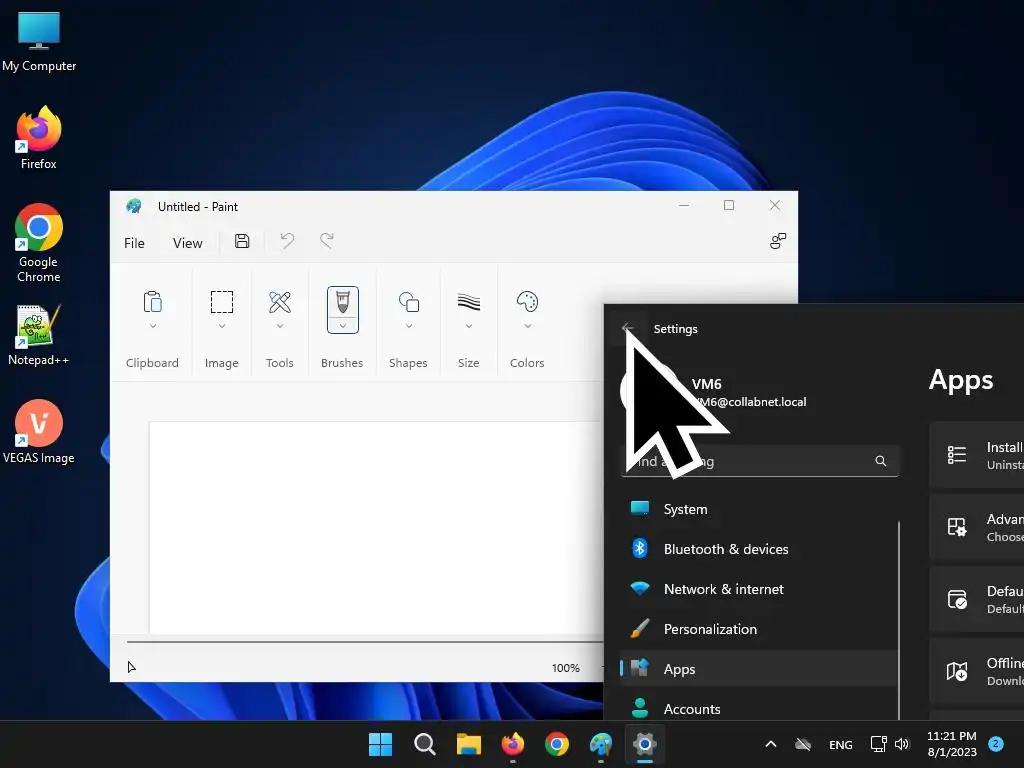This screenshot has height=768, width=1024.
Task: Open Advanced app settings card
Action: pyautogui.click(x=976, y=527)
